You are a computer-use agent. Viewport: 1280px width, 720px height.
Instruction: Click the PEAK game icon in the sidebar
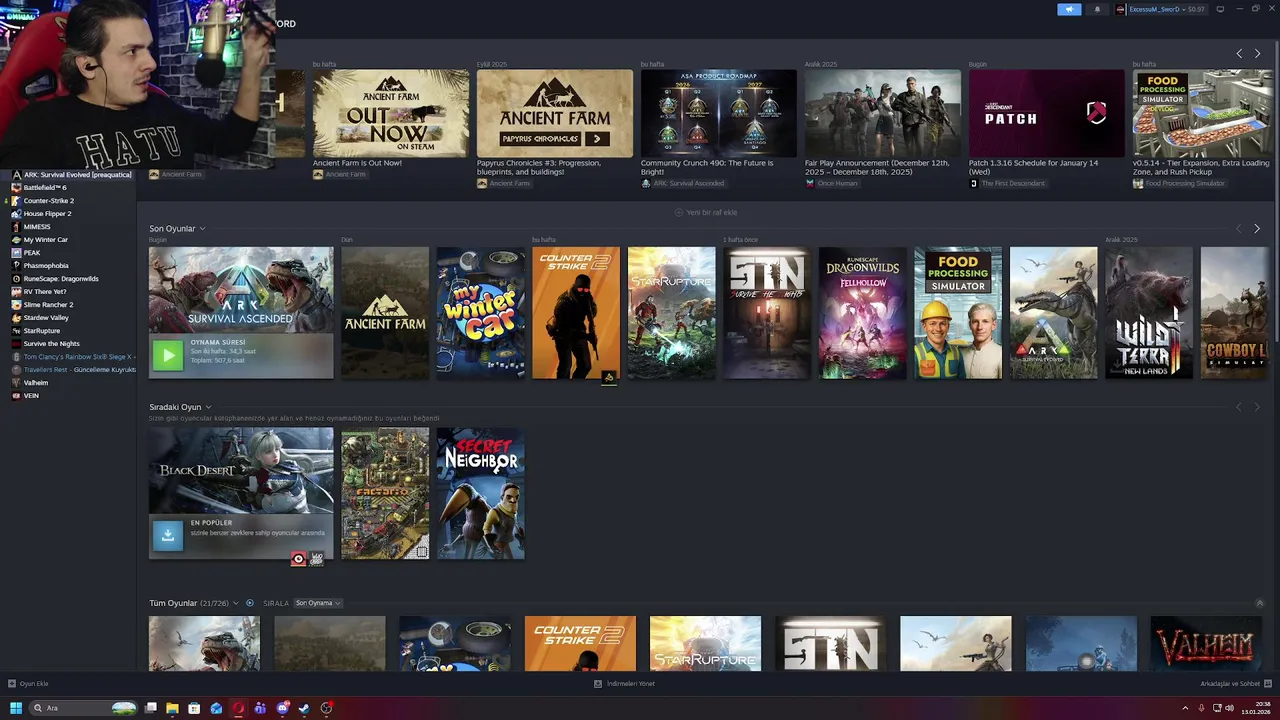[16, 253]
